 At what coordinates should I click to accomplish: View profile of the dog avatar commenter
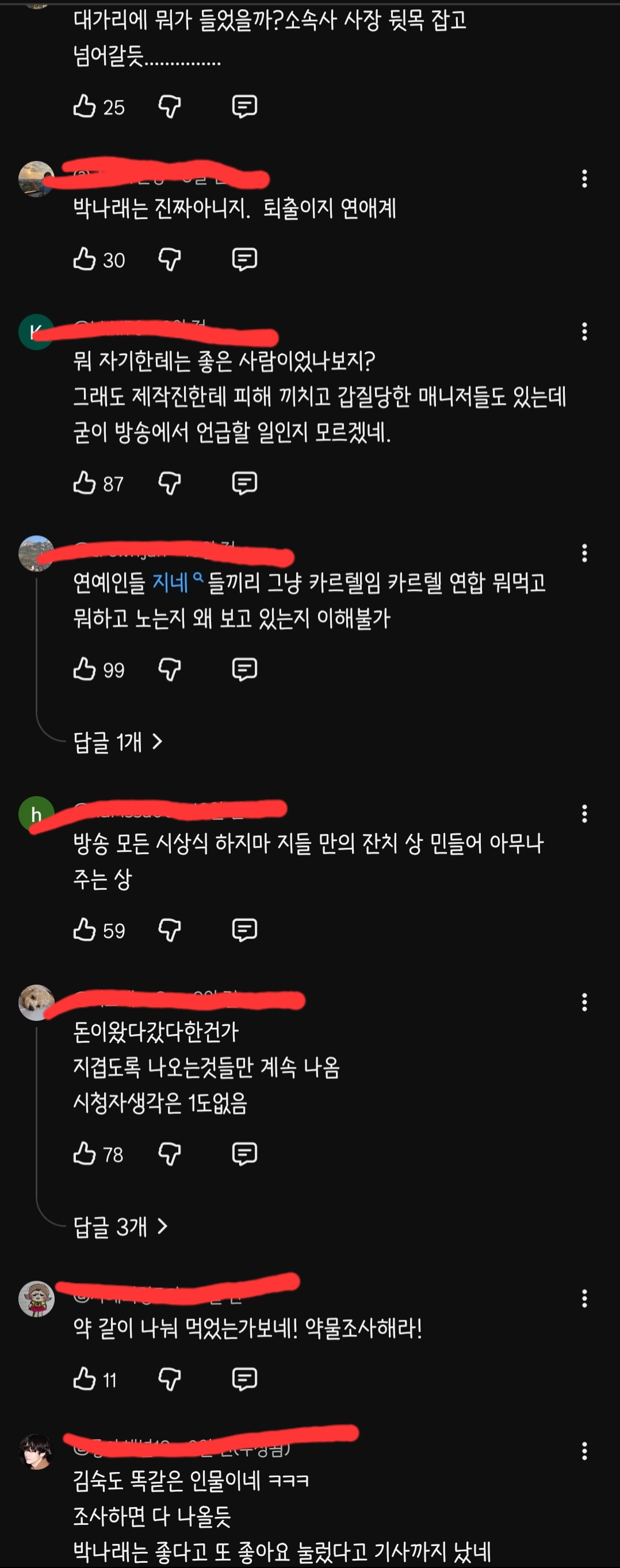point(37,1002)
